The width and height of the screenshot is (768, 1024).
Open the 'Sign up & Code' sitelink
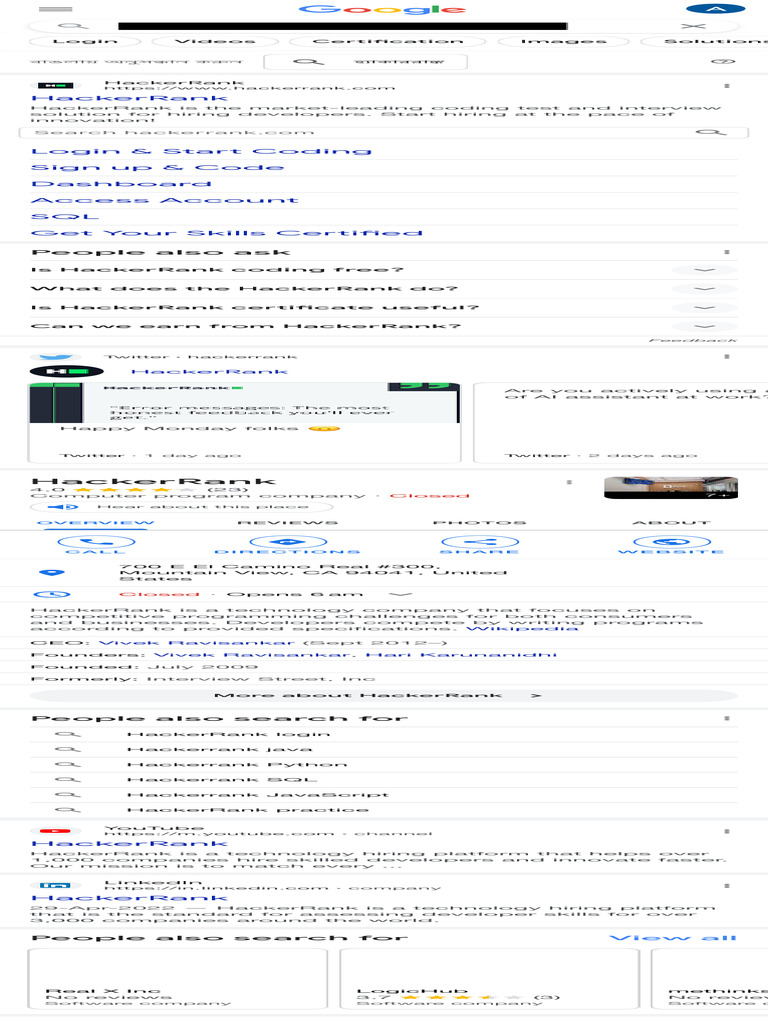click(157, 167)
